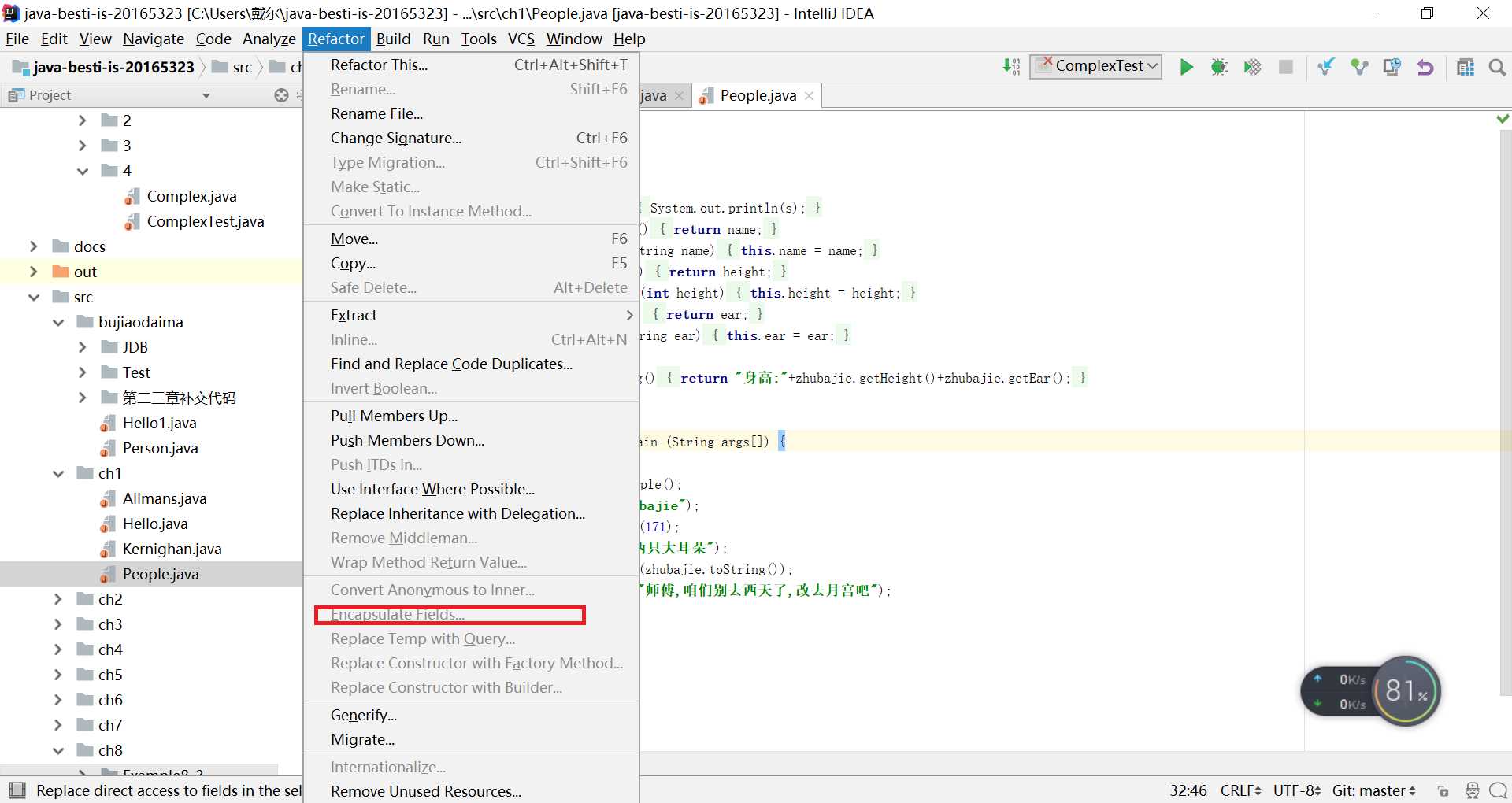The image size is (1512, 803).
Task: Select Find and Replace Code Duplicates...
Action: click(x=471, y=364)
